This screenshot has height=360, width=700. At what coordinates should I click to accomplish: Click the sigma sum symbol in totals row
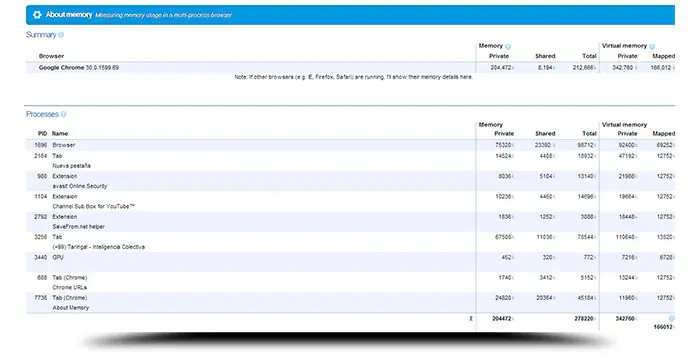click(x=471, y=319)
